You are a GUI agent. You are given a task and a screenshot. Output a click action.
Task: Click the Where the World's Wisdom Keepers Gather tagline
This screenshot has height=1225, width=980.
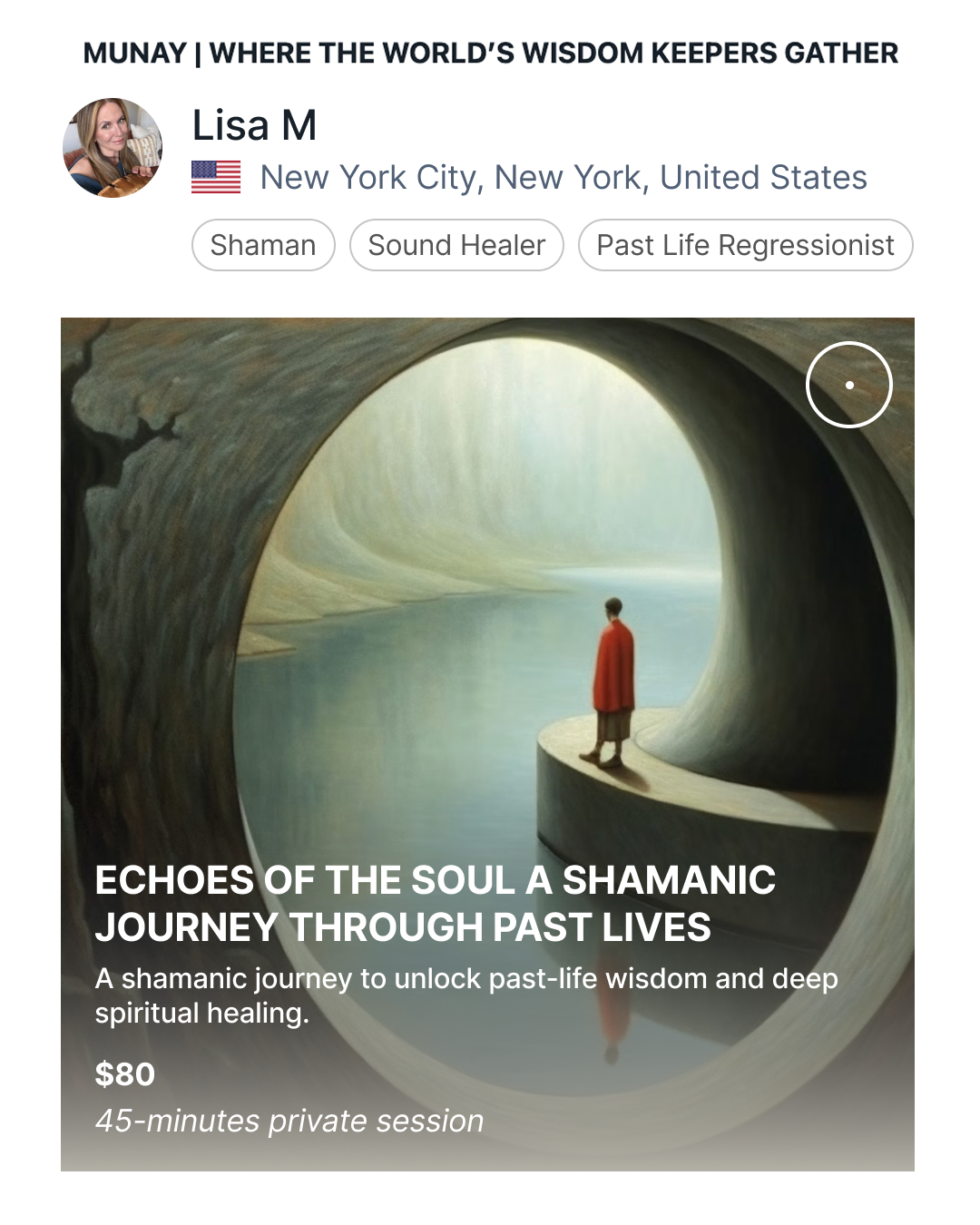554,54
